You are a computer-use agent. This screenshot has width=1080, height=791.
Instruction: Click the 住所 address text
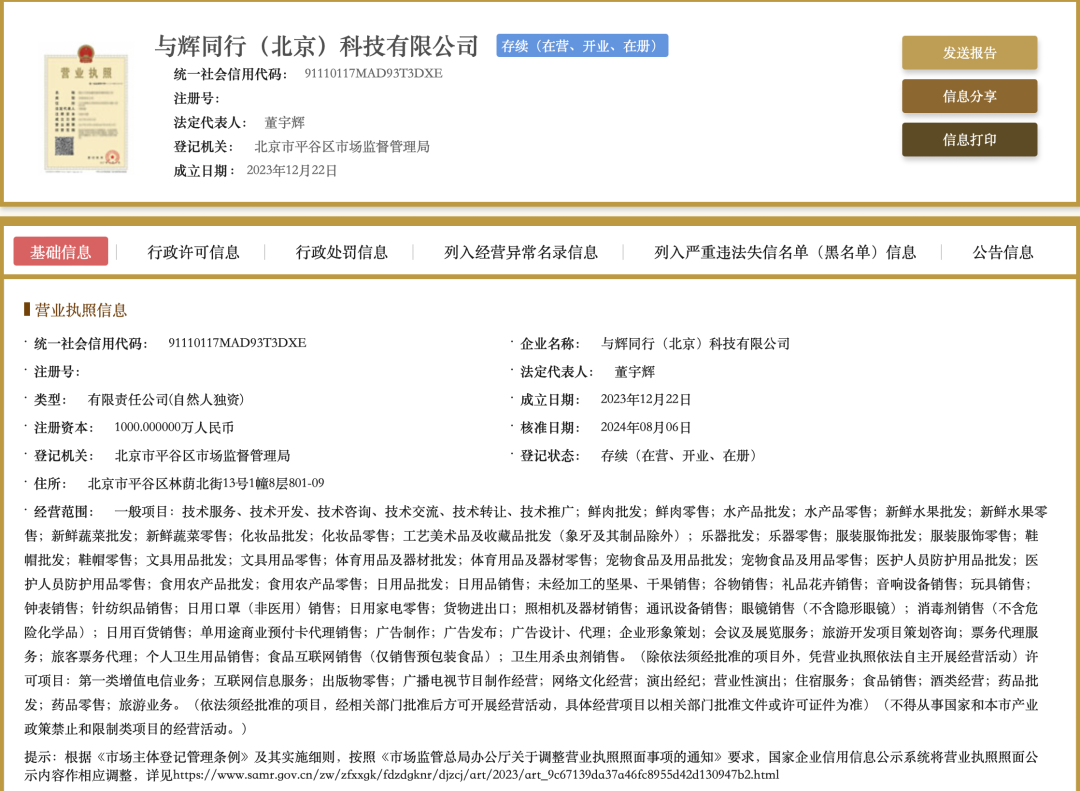click(206, 483)
